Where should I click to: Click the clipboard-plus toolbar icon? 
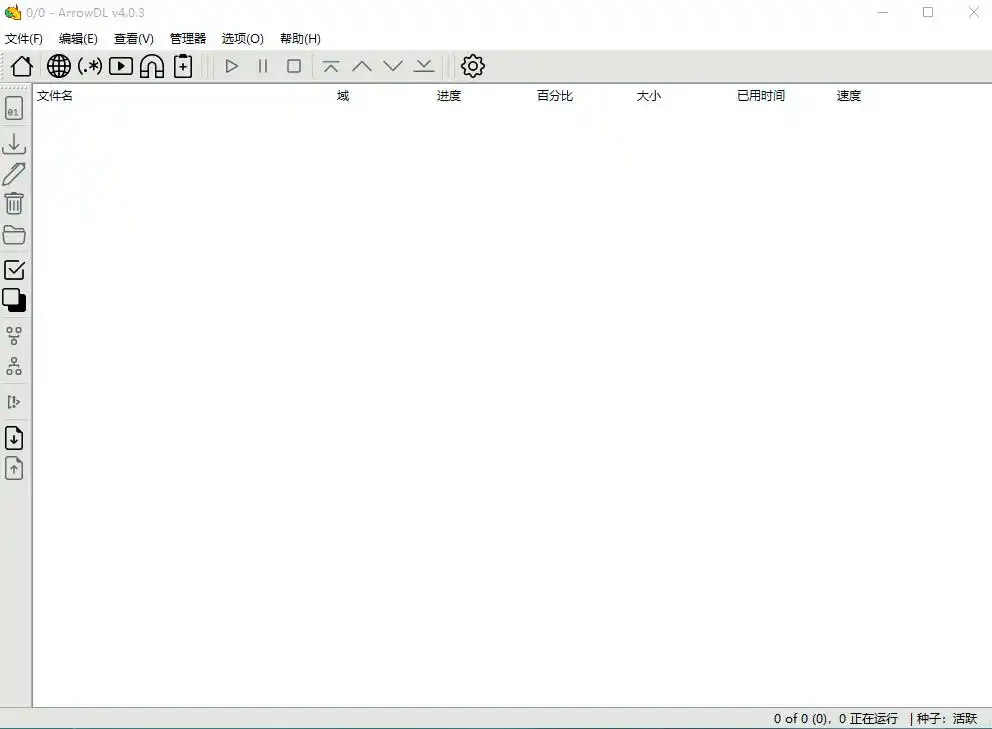(x=183, y=66)
